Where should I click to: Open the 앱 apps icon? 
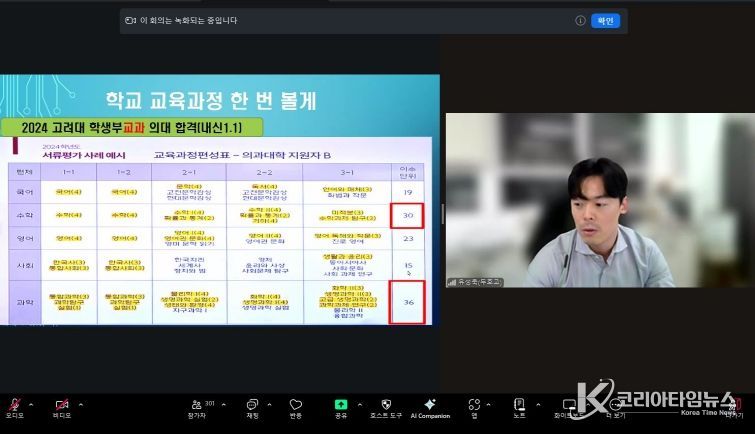474,405
